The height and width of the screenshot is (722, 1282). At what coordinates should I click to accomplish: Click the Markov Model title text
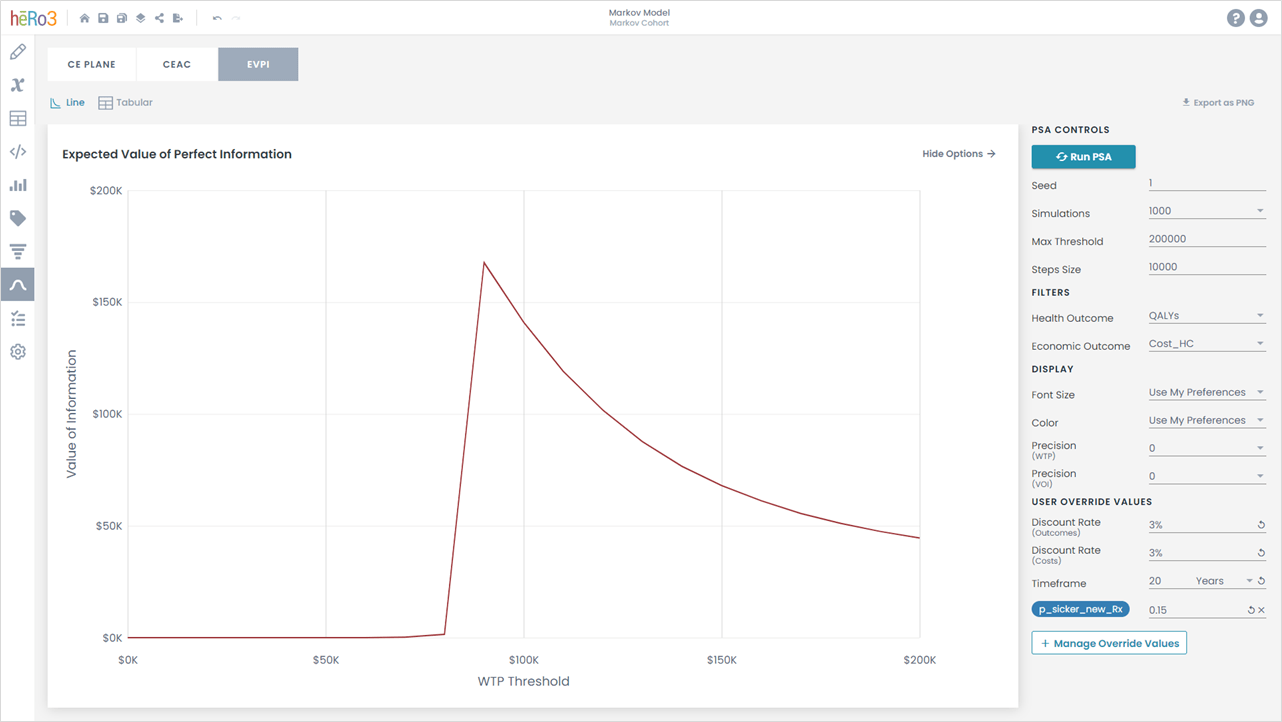coord(639,12)
